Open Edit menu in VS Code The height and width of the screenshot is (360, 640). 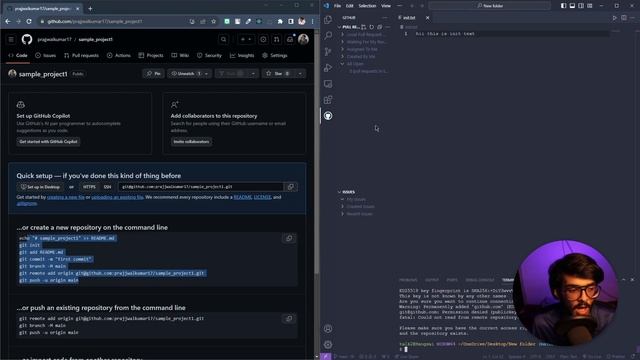click(x=349, y=6)
